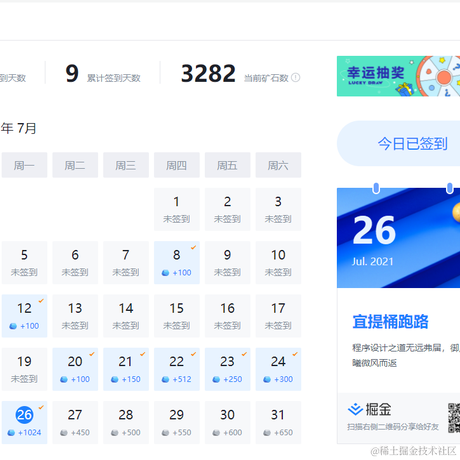Screen dimensions: 460x460
Task: Click calendar day 1 cell
Action: click(x=177, y=209)
